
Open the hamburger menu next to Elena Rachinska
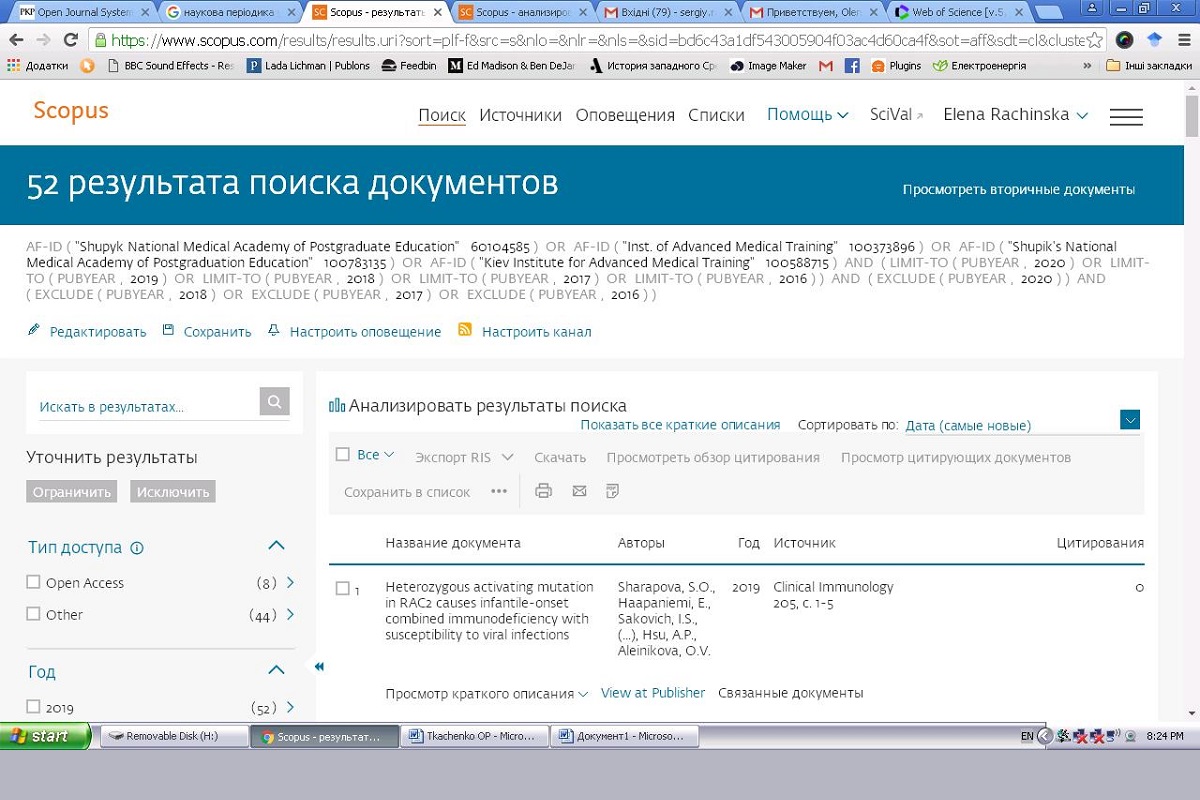1126,116
